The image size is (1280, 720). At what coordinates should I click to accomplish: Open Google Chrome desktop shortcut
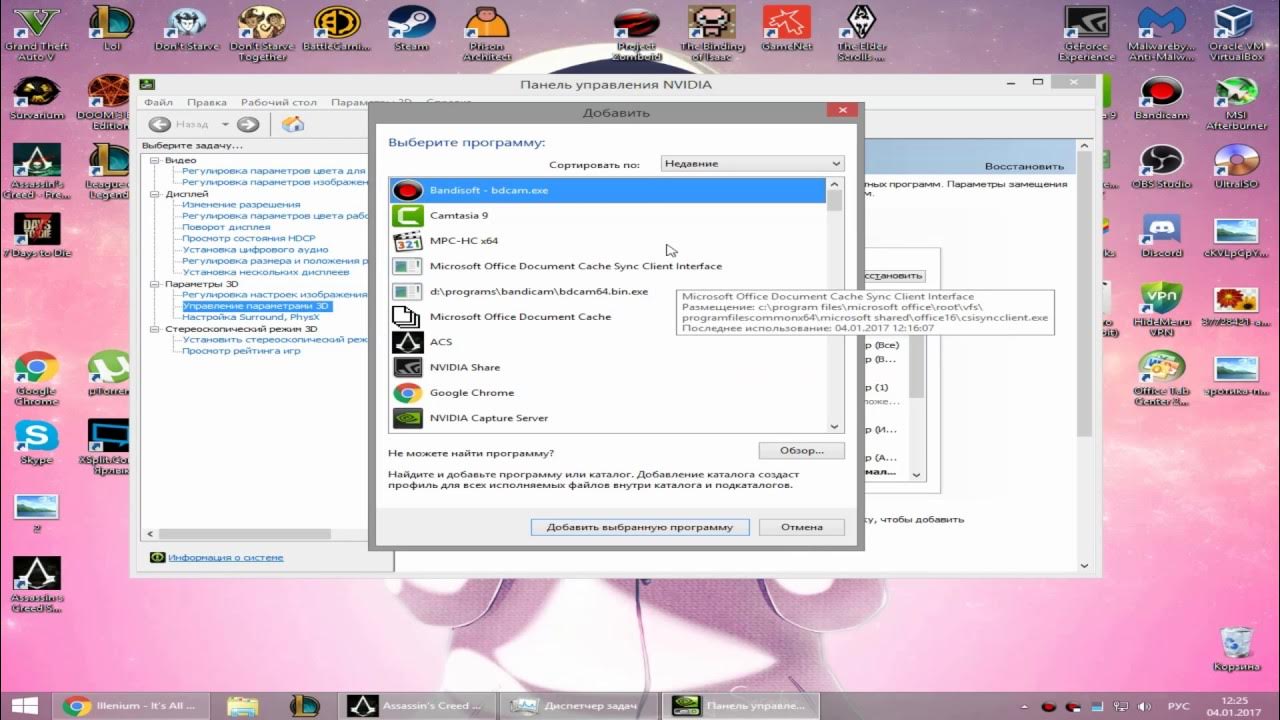(x=37, y=378)
